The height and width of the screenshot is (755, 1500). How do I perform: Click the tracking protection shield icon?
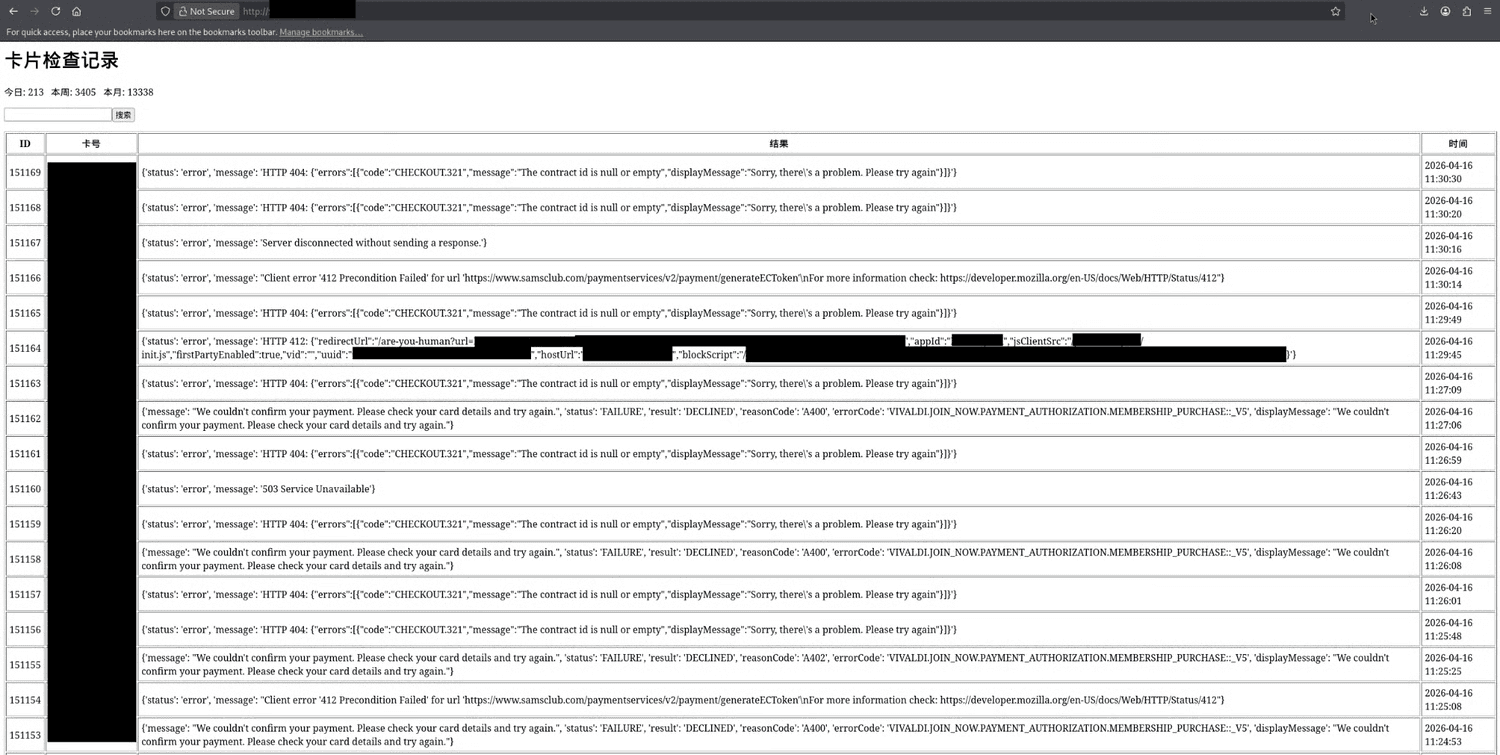coord(166,11)
